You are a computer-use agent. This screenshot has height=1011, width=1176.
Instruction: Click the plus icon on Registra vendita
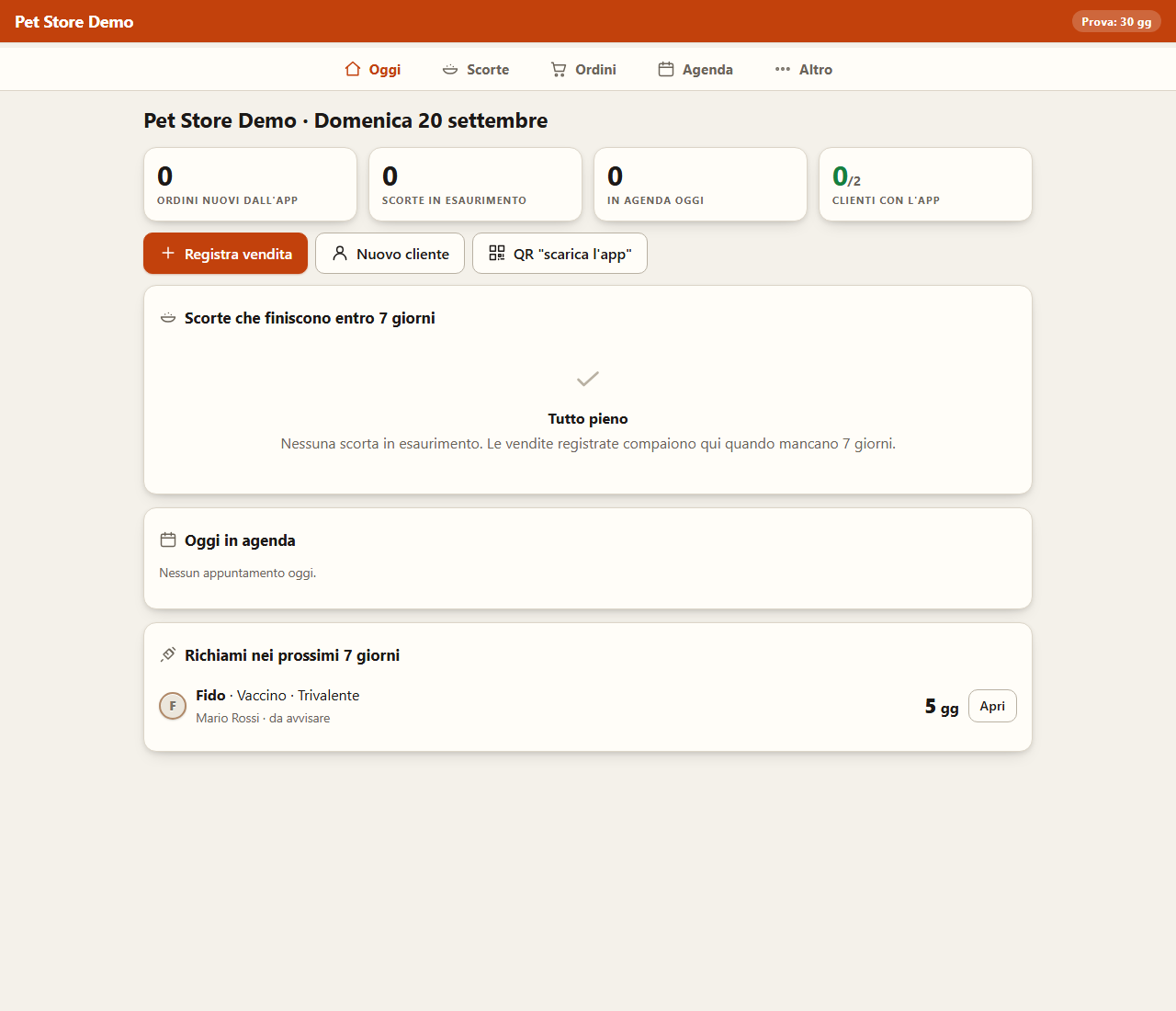click(168, 253)
